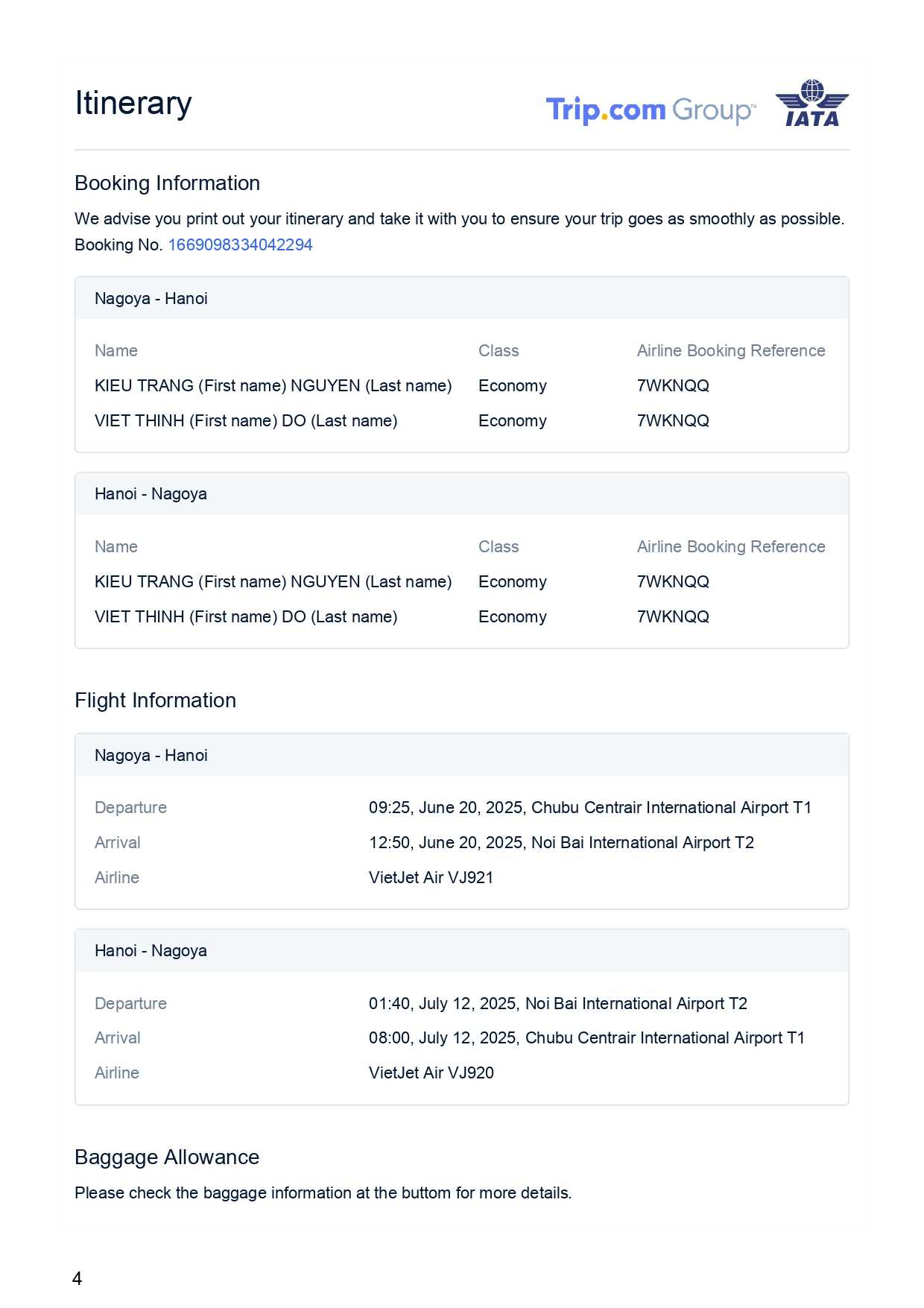Click the Baggage Allowance heading
The image size is (924, 1308).
167,1157
